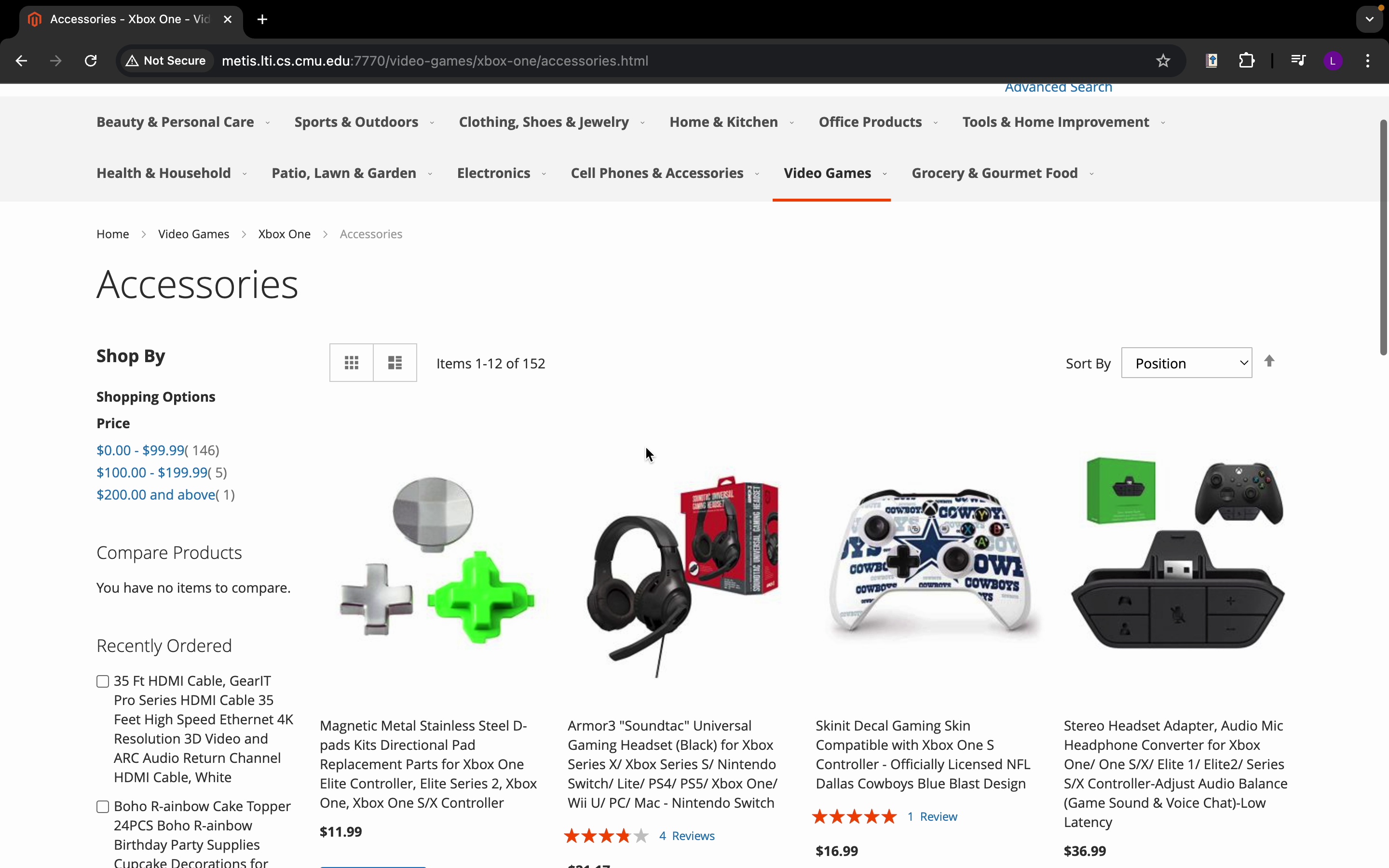The height and width of the screenshot is (868, 1389).
Task: Open new browser tab
Action: pos(263,19)
